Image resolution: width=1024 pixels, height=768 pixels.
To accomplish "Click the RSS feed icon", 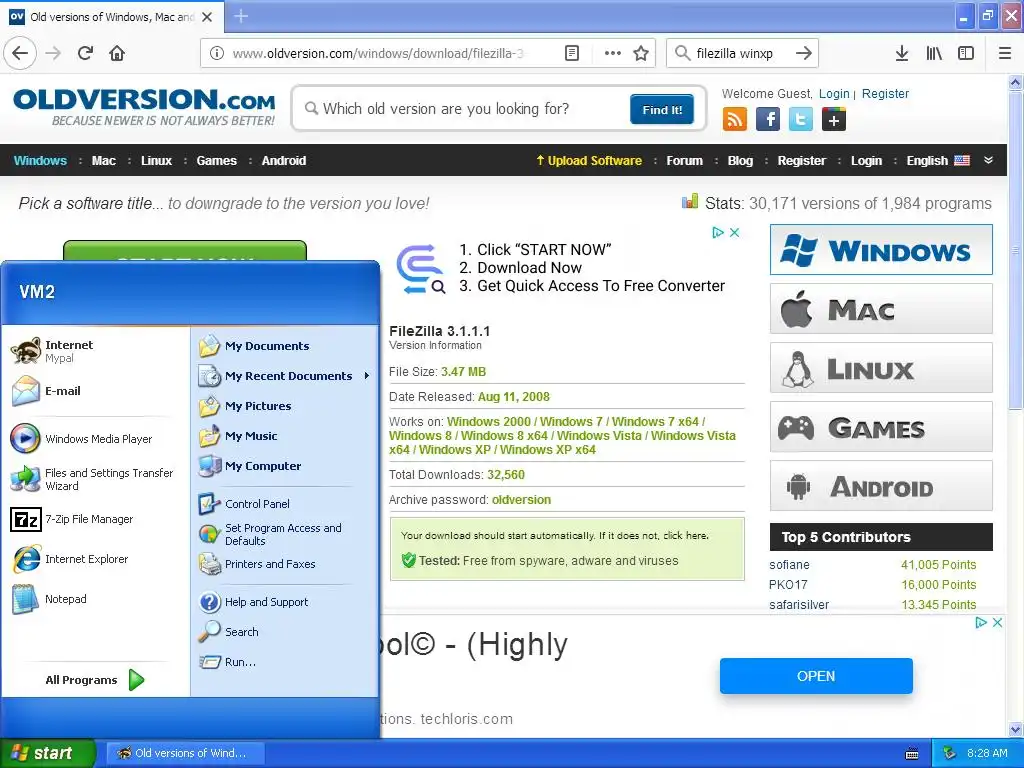I will [x=735, y=120].
